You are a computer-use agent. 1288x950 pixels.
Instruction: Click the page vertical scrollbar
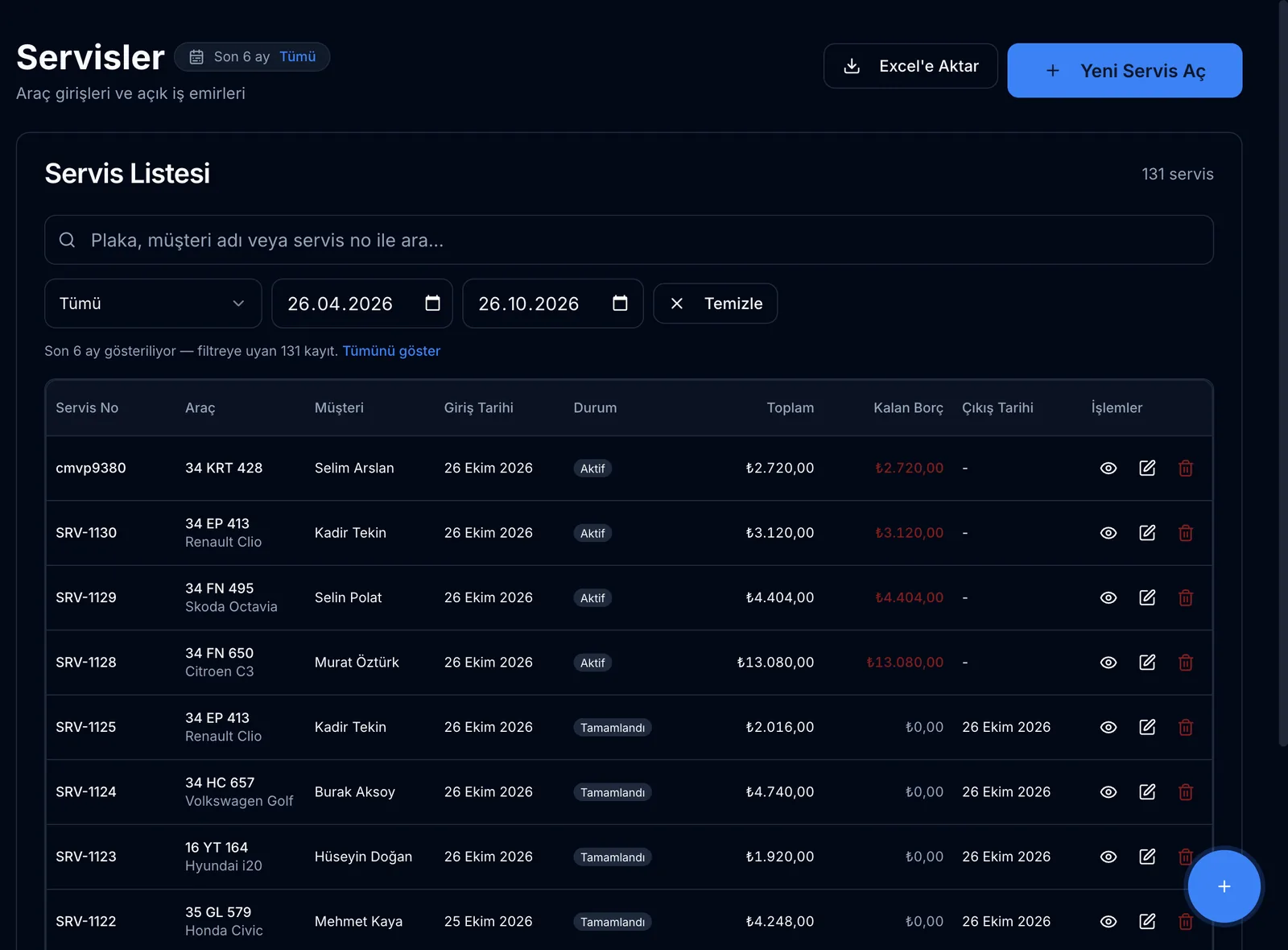1283,374
